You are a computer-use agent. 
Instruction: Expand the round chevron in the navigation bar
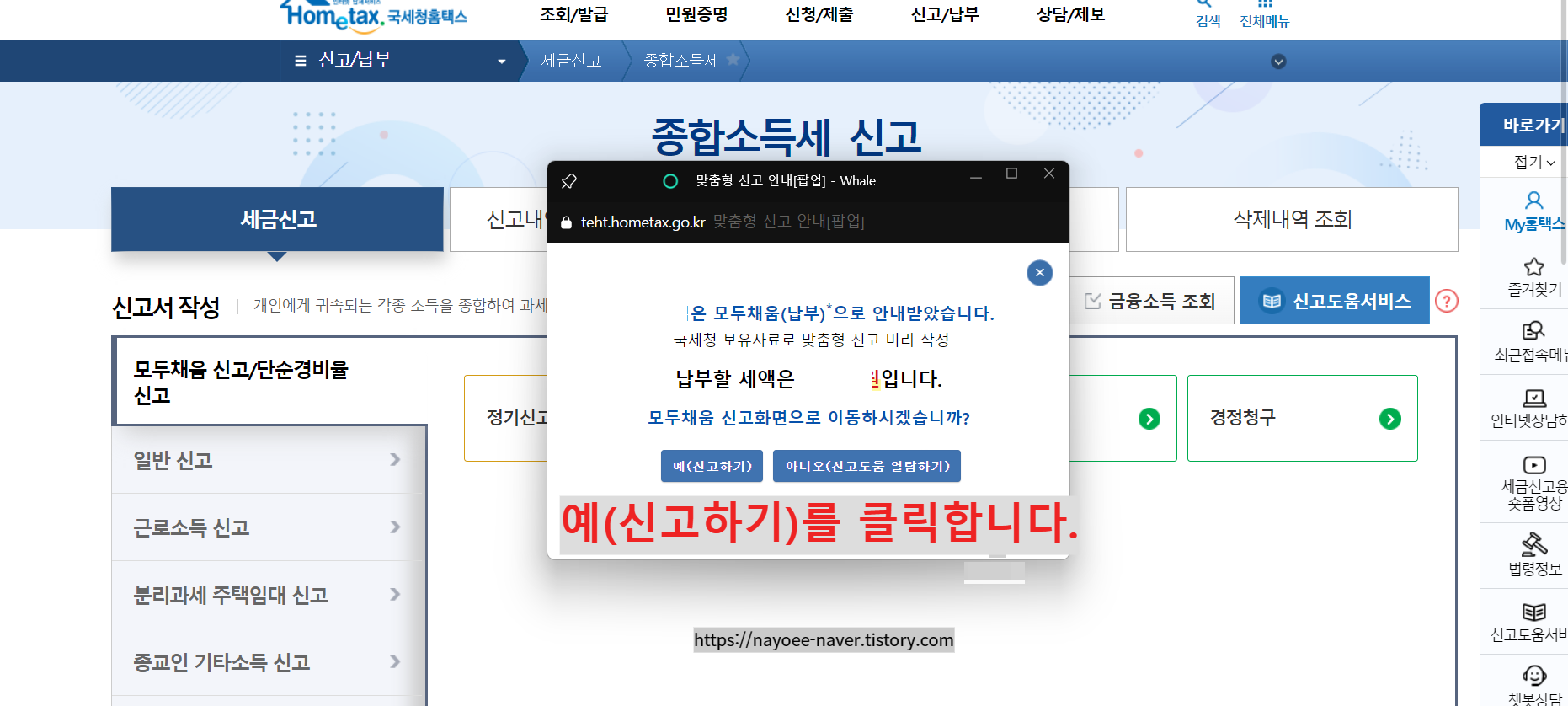pos(1278,62)
